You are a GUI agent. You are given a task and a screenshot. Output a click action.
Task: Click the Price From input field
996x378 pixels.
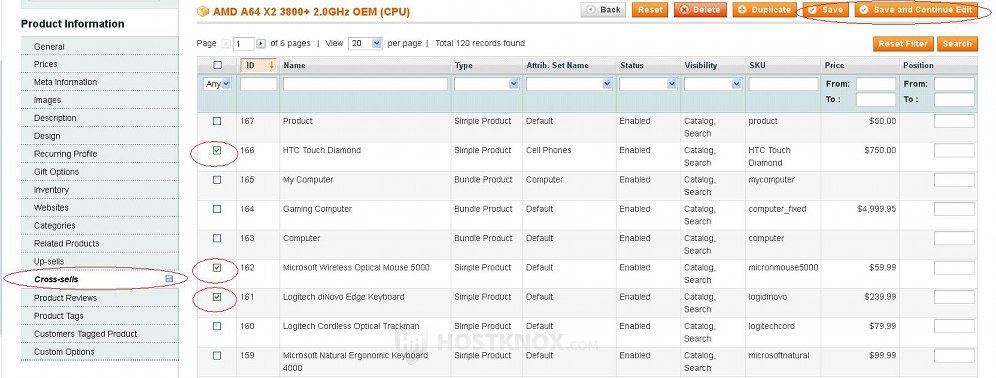point(876,84)
